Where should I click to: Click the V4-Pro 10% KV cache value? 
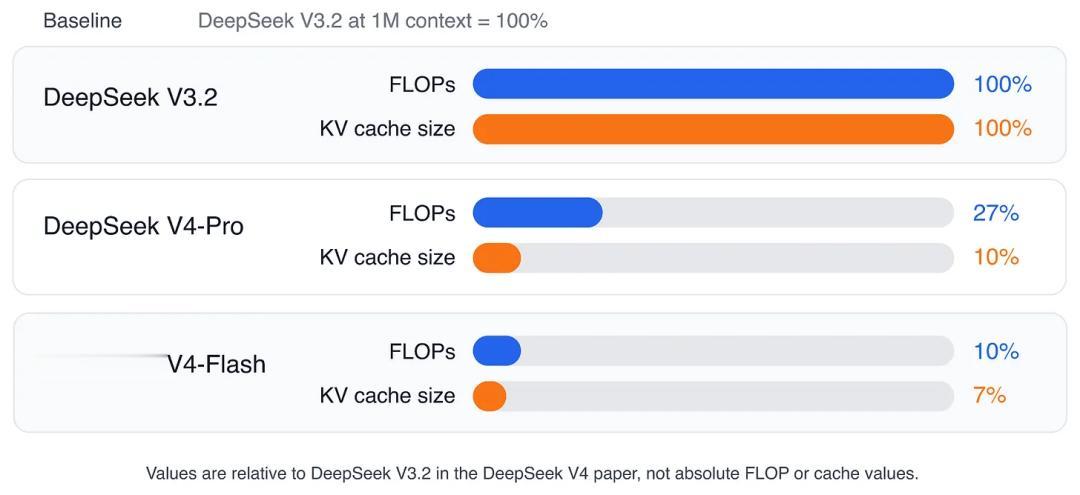point(996,257)
